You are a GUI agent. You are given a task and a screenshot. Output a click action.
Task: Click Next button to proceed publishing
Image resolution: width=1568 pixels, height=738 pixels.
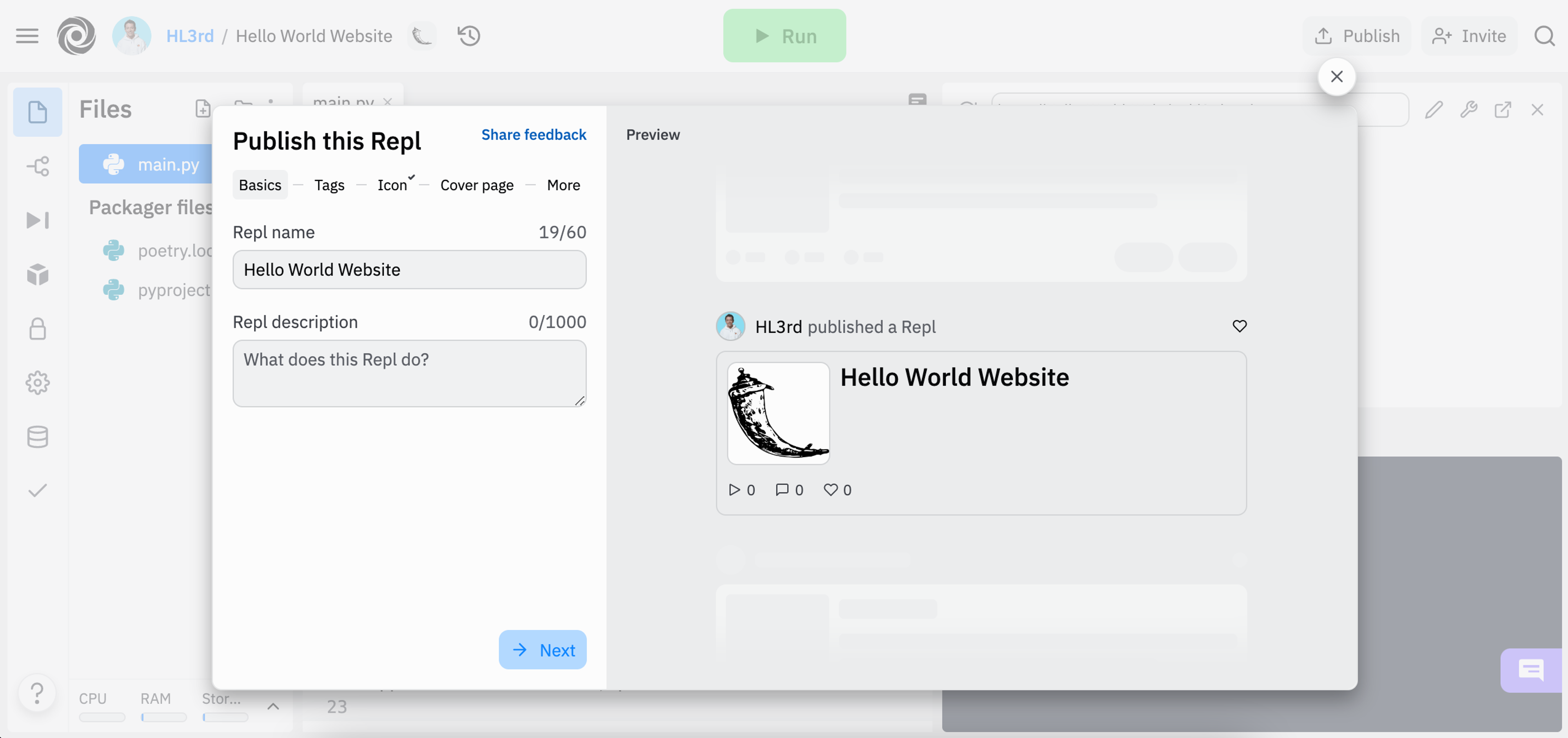click(x=543, y=649)
